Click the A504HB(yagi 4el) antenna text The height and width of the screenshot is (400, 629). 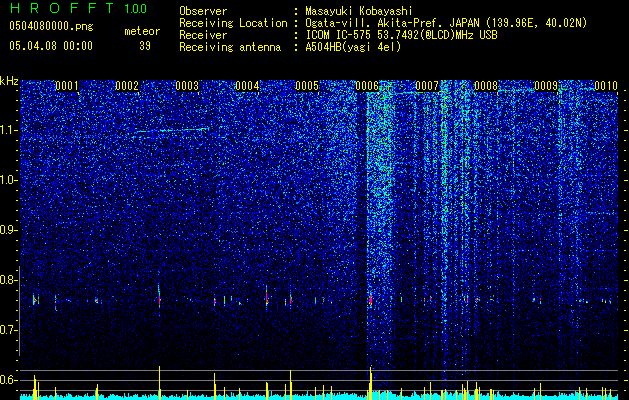coord(353,47)
